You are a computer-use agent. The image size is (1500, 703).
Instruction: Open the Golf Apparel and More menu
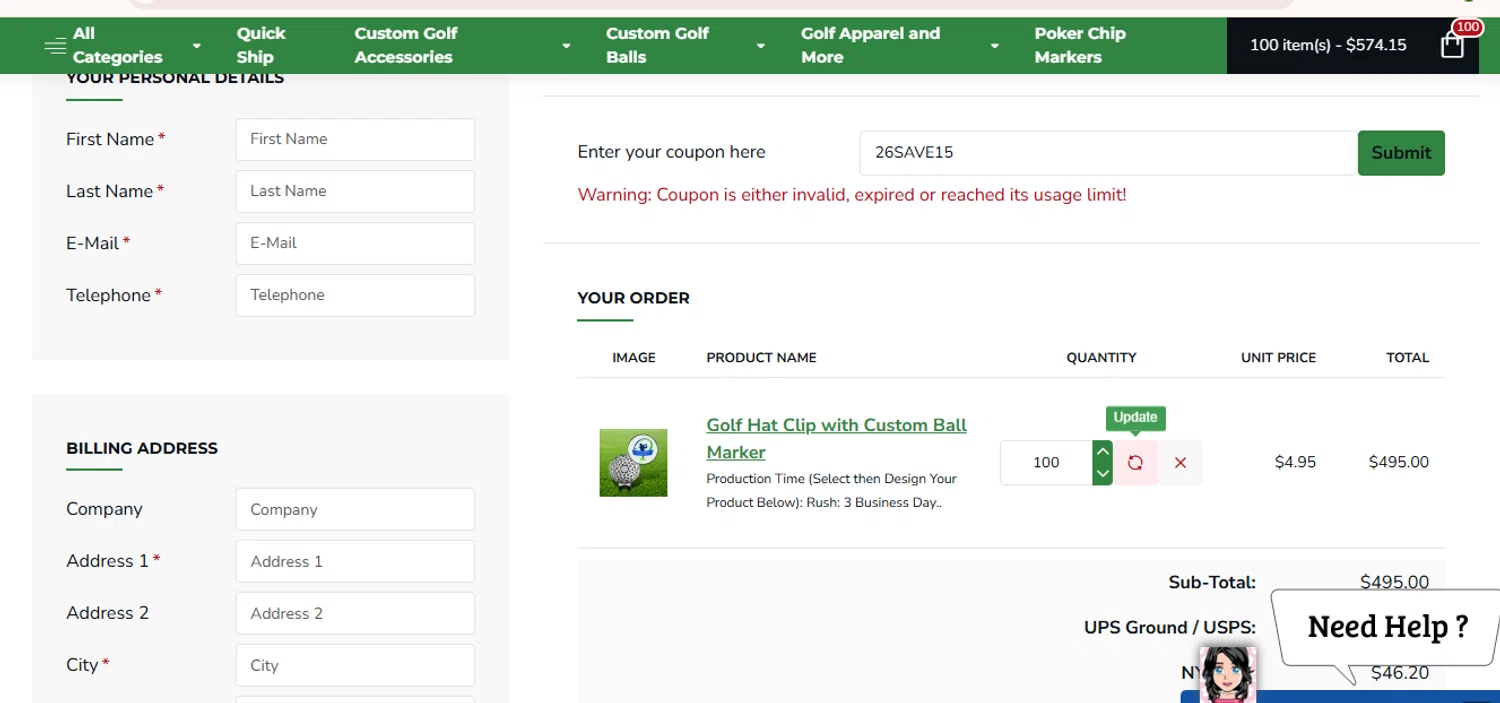point(870,45)
